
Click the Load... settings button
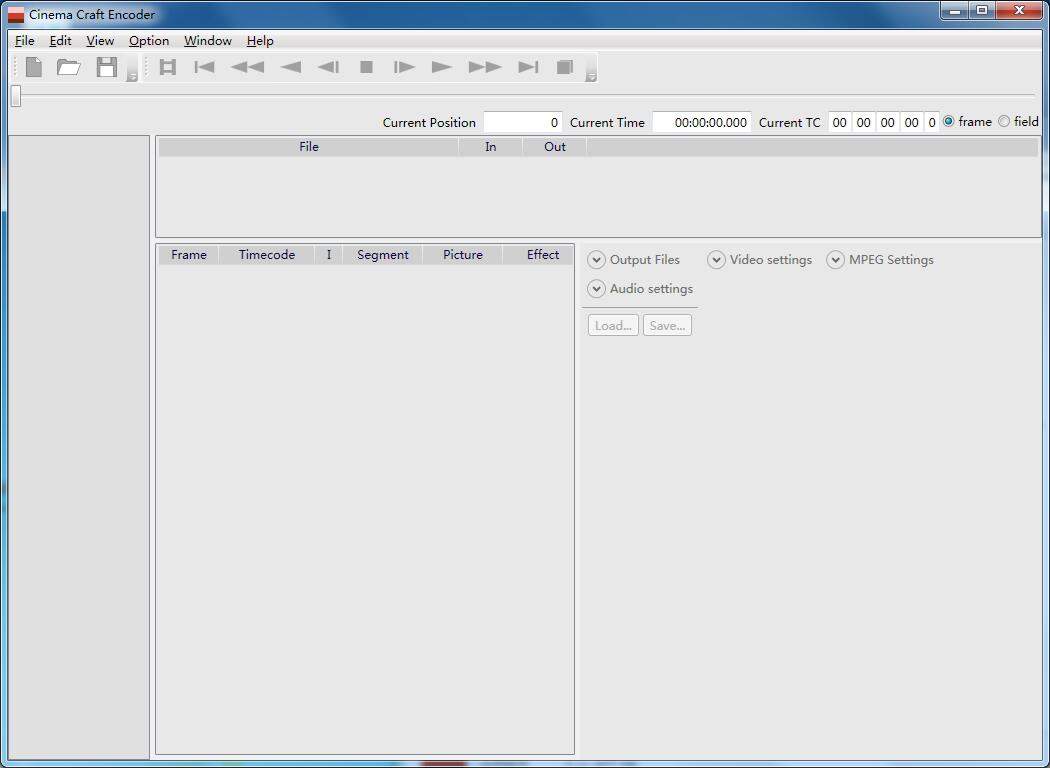612,324
